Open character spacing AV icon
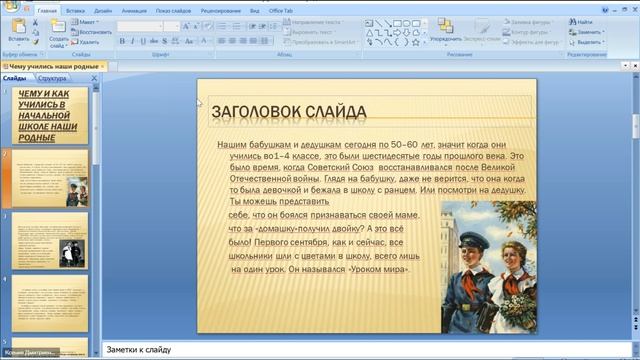The height and width of the screenshot is (360, 640). coord(176,41)
